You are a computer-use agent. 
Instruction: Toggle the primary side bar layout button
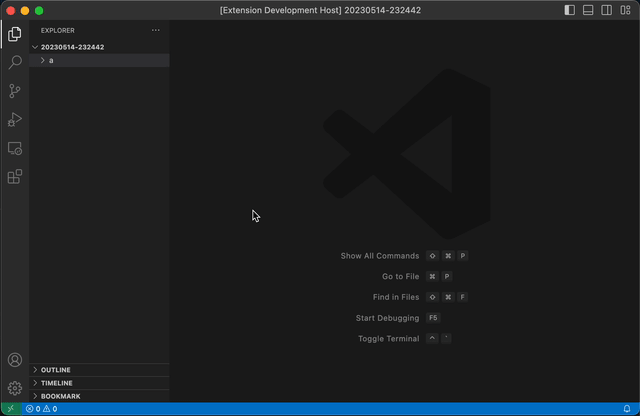point(569,10)
